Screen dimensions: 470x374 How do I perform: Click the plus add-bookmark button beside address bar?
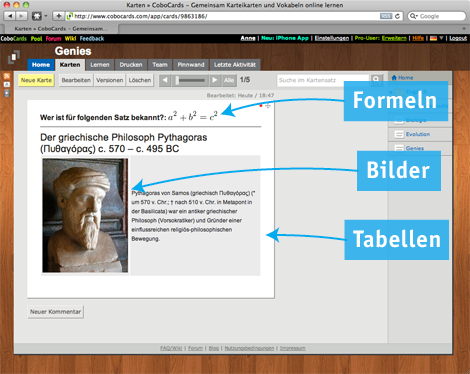[x=58, y=16]
